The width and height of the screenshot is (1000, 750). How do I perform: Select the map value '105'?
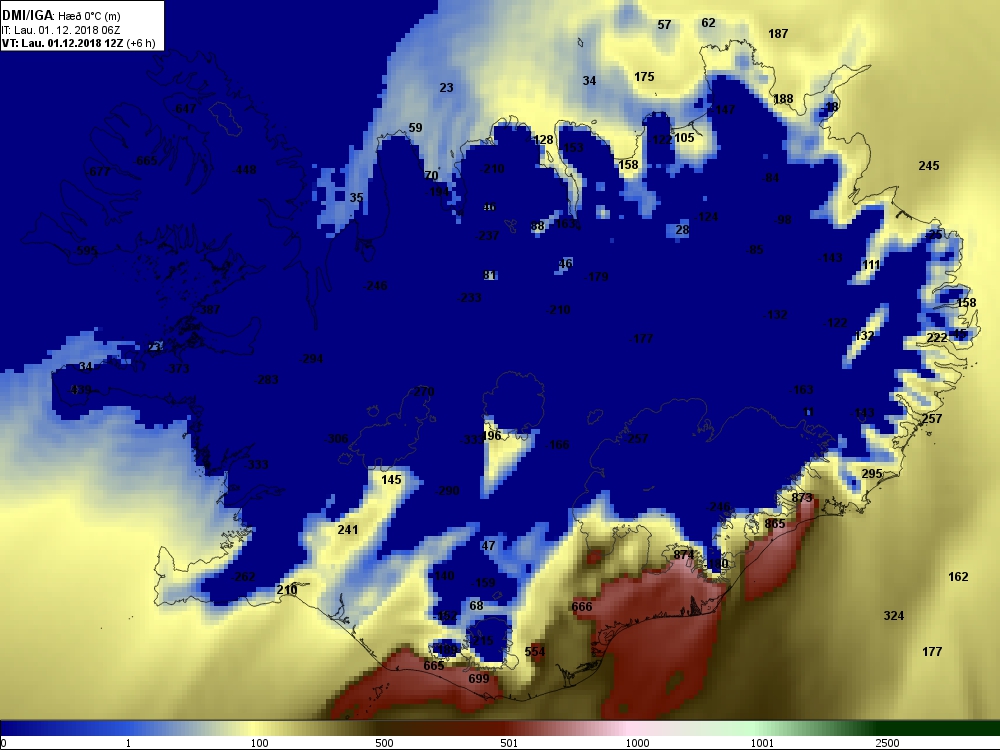pos(684,138)
